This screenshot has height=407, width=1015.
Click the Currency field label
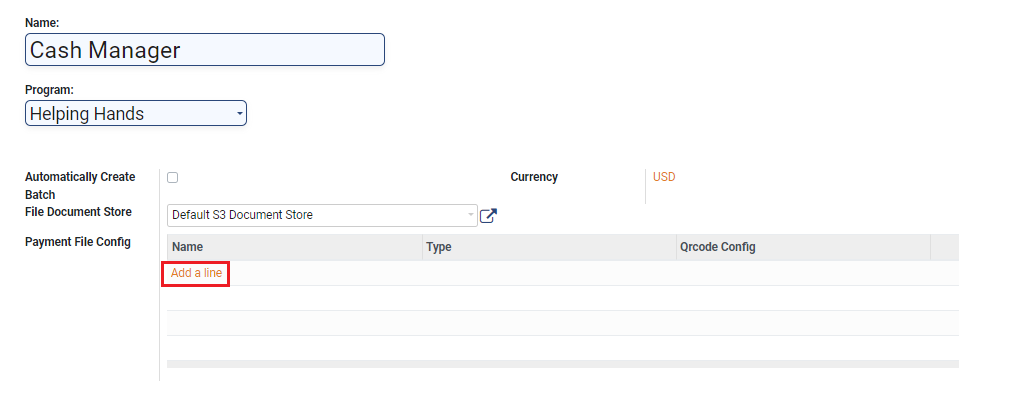pyautogui.click(x=534, y=177)
